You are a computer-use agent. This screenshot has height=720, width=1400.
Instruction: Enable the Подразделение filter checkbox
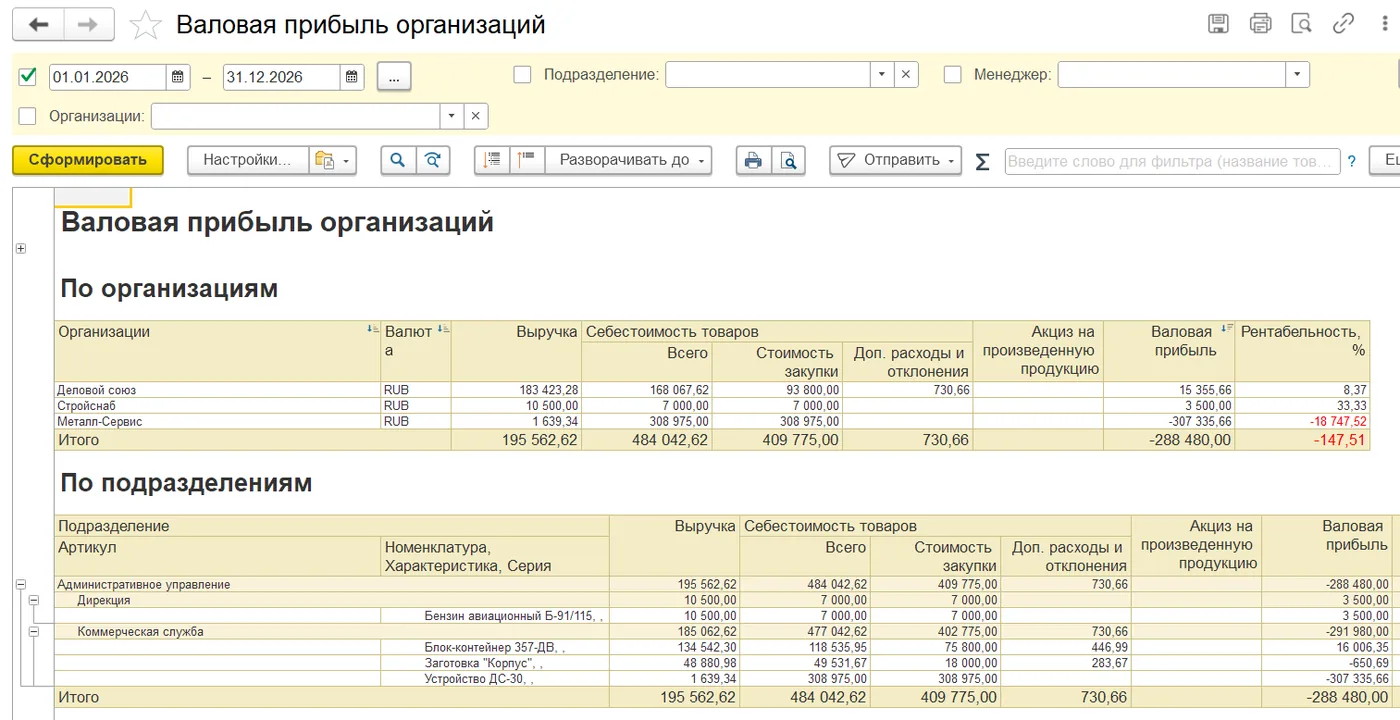point(522,74)
